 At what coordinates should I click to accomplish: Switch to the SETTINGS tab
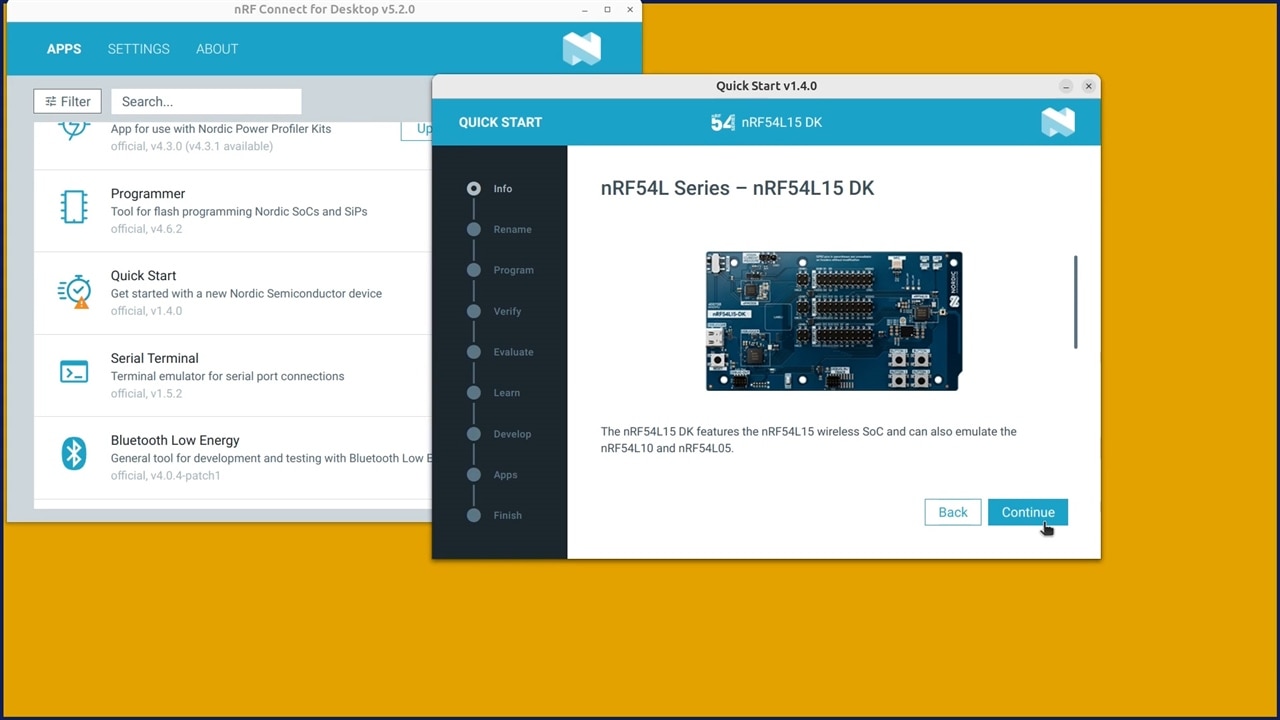[138, 48]
